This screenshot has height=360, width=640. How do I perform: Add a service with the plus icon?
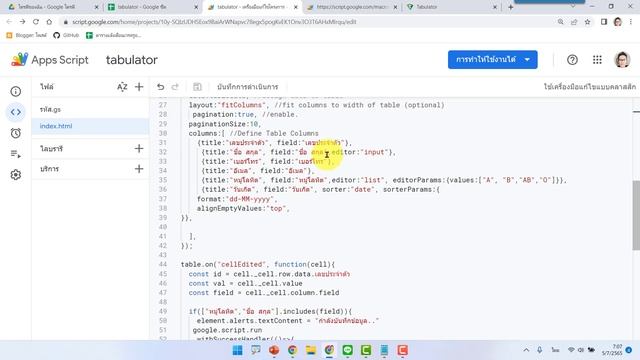point(139,169)
